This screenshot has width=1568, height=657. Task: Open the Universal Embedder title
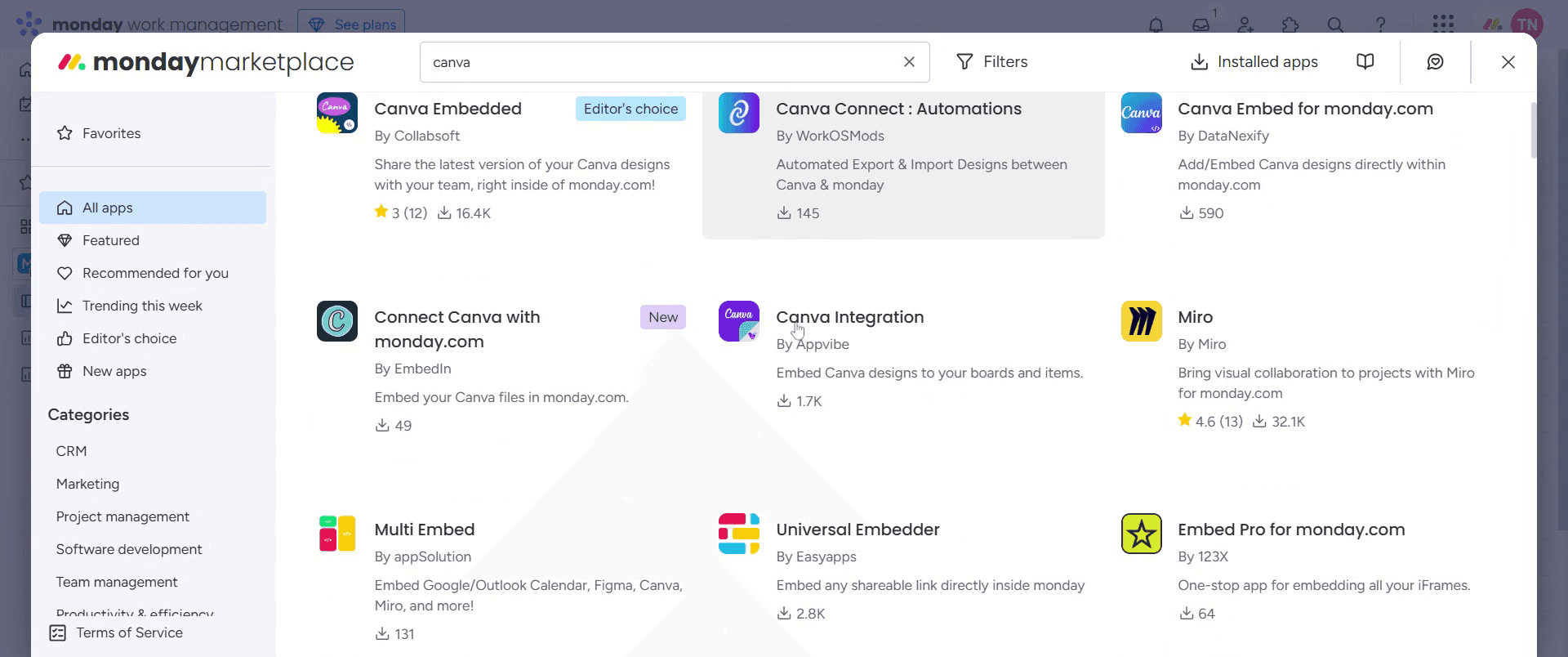point(857,530)
